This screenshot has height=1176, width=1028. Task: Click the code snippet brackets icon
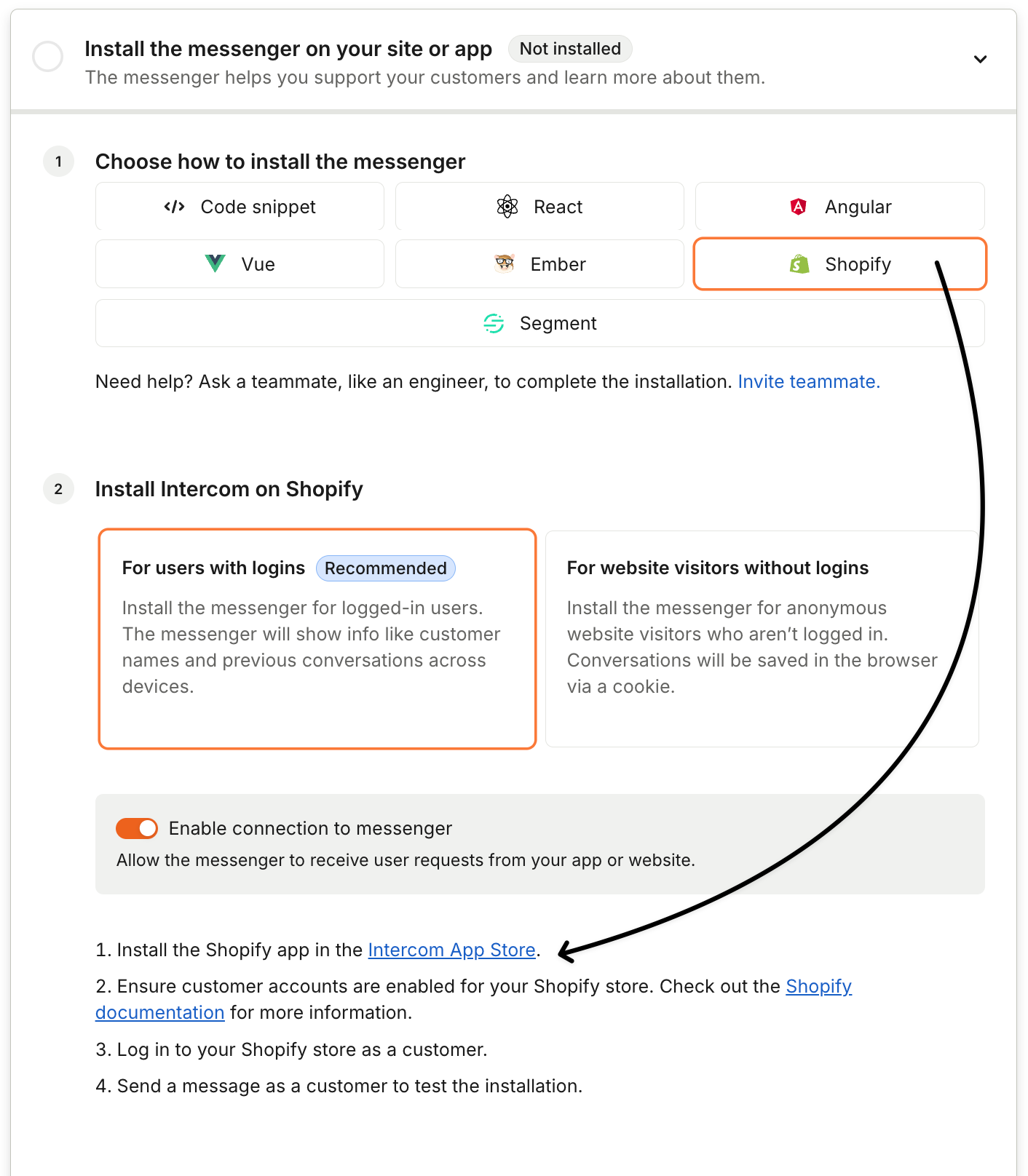(174, 207)
